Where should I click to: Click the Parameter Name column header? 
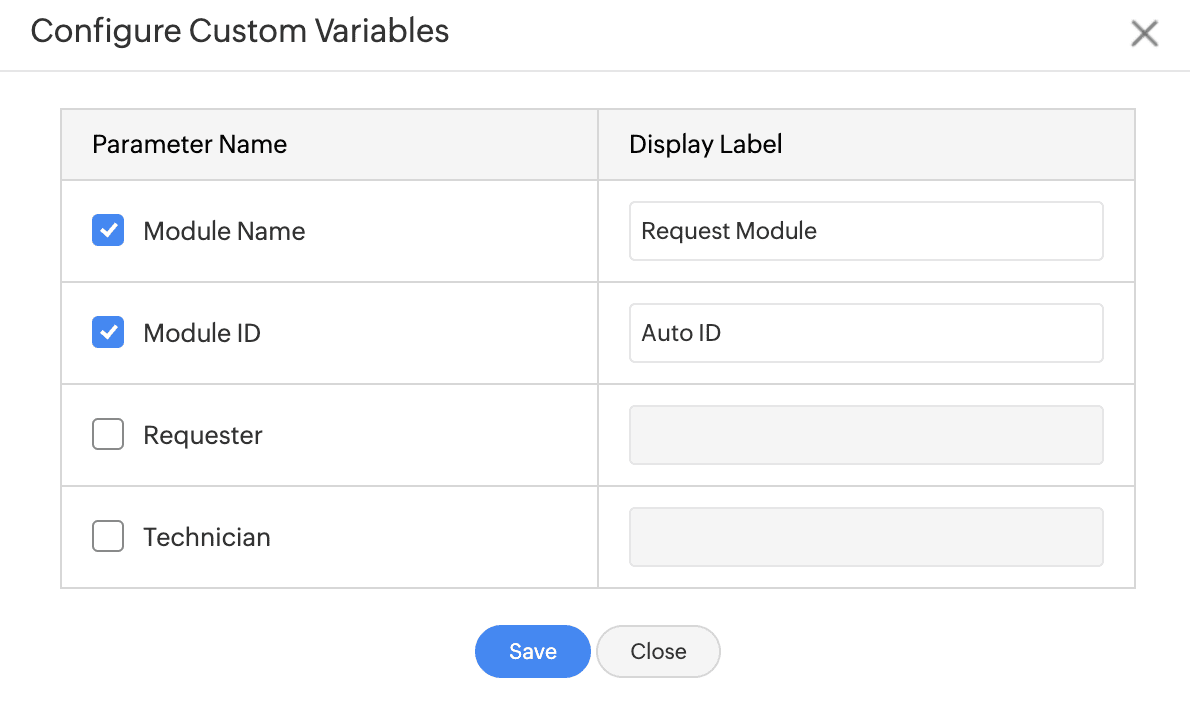[190, 144]
